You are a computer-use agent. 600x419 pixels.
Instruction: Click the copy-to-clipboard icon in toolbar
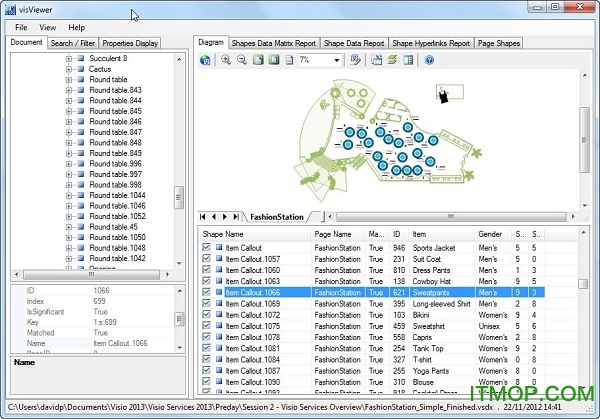tap(377, 60)
